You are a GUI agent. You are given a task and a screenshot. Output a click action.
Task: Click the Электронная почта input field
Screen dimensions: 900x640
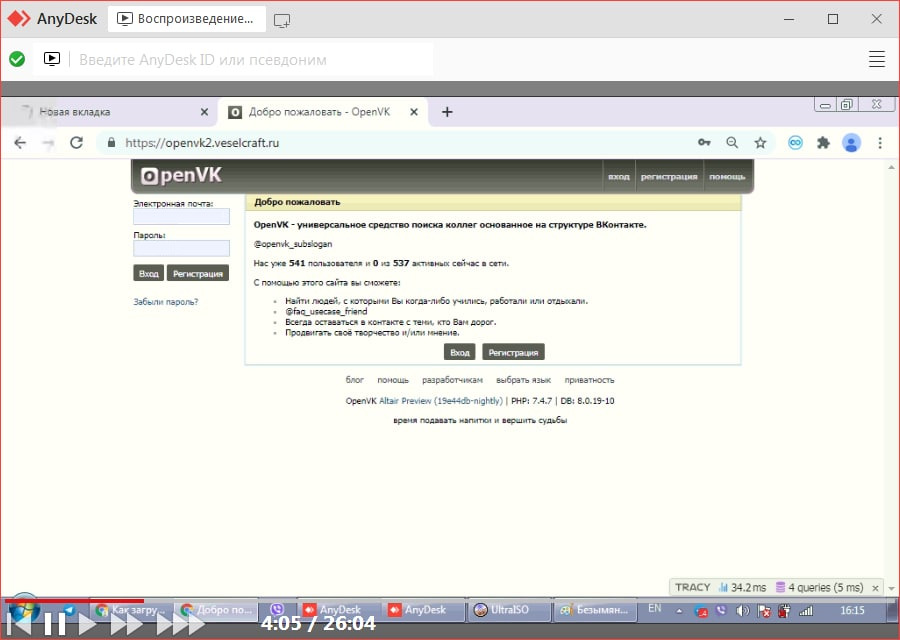click(x=181, y=216)
